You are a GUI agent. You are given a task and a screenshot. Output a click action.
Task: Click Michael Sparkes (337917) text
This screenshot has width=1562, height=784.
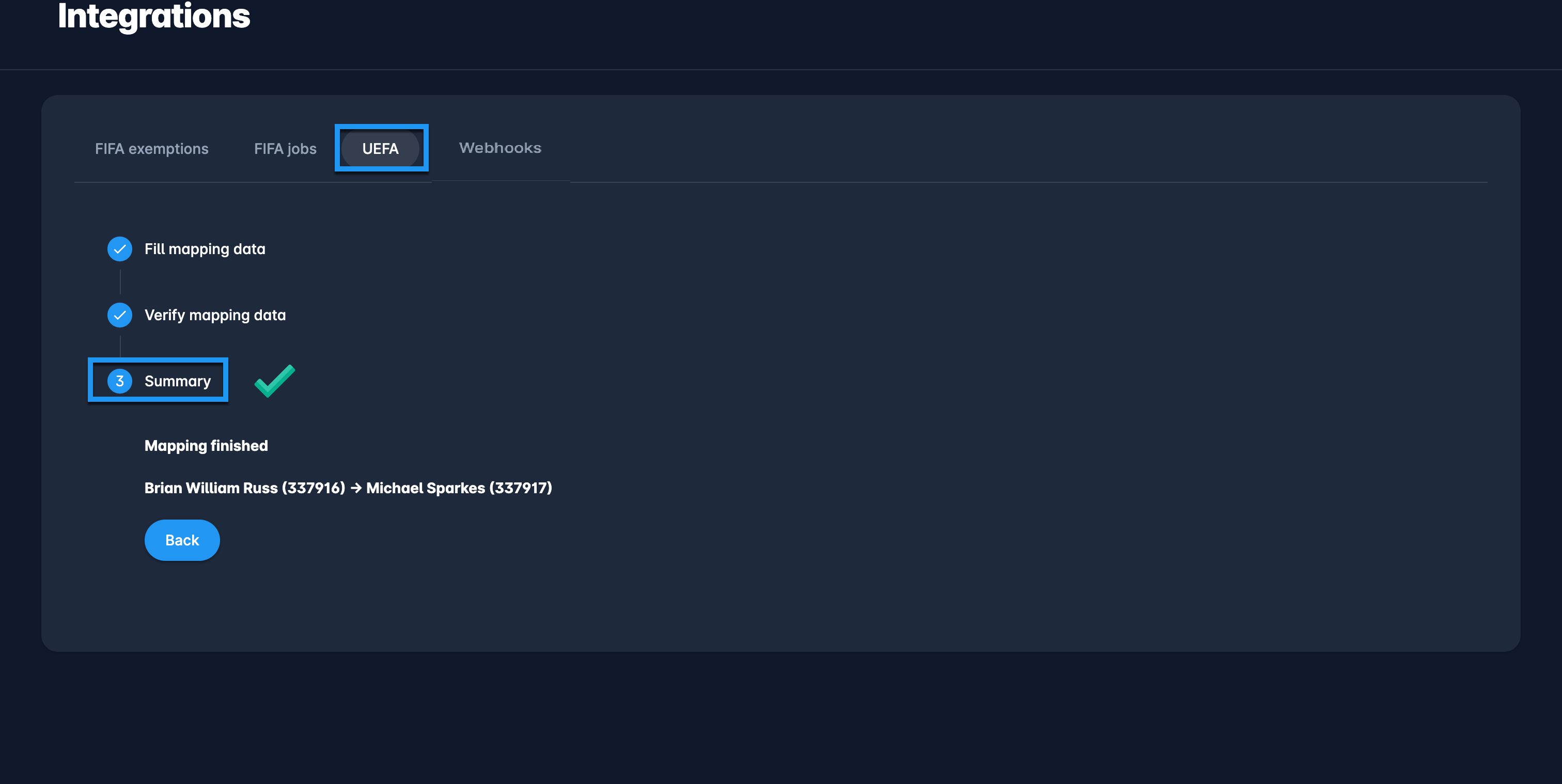click(x=459, y=488)
